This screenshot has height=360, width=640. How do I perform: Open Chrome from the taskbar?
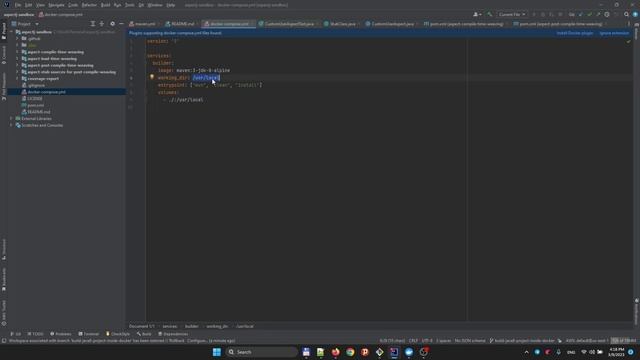point(350,352)
